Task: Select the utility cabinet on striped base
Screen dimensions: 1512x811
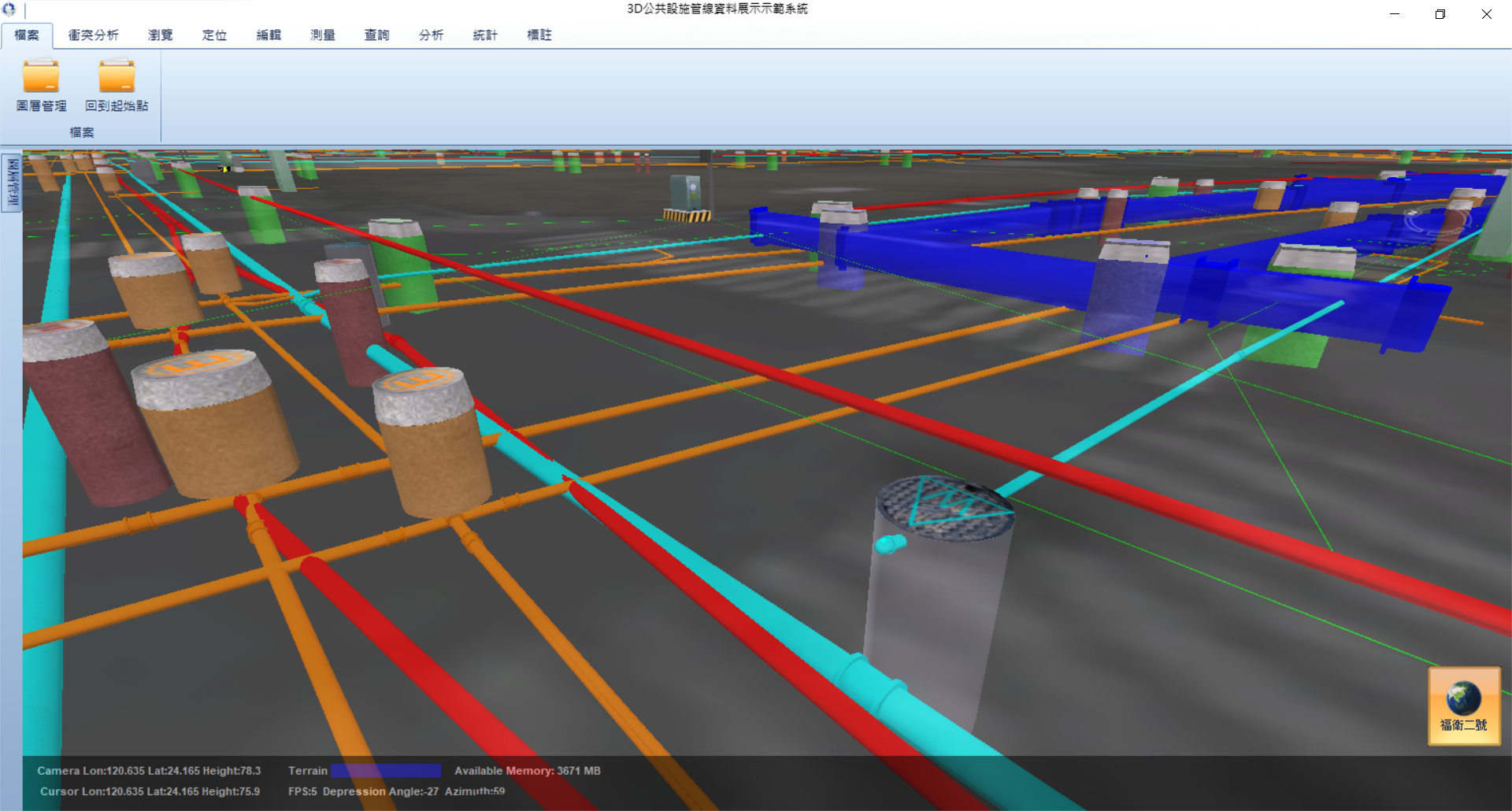Action: pos(687,198)
